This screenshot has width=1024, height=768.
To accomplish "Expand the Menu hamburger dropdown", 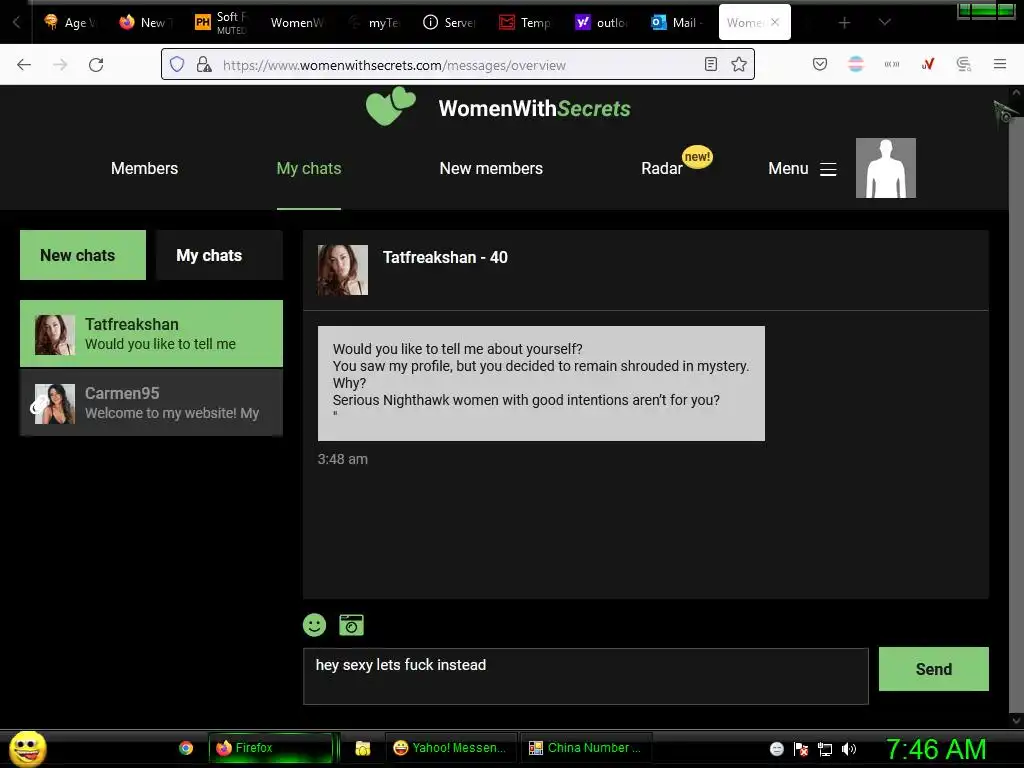I will click(802, 168).
